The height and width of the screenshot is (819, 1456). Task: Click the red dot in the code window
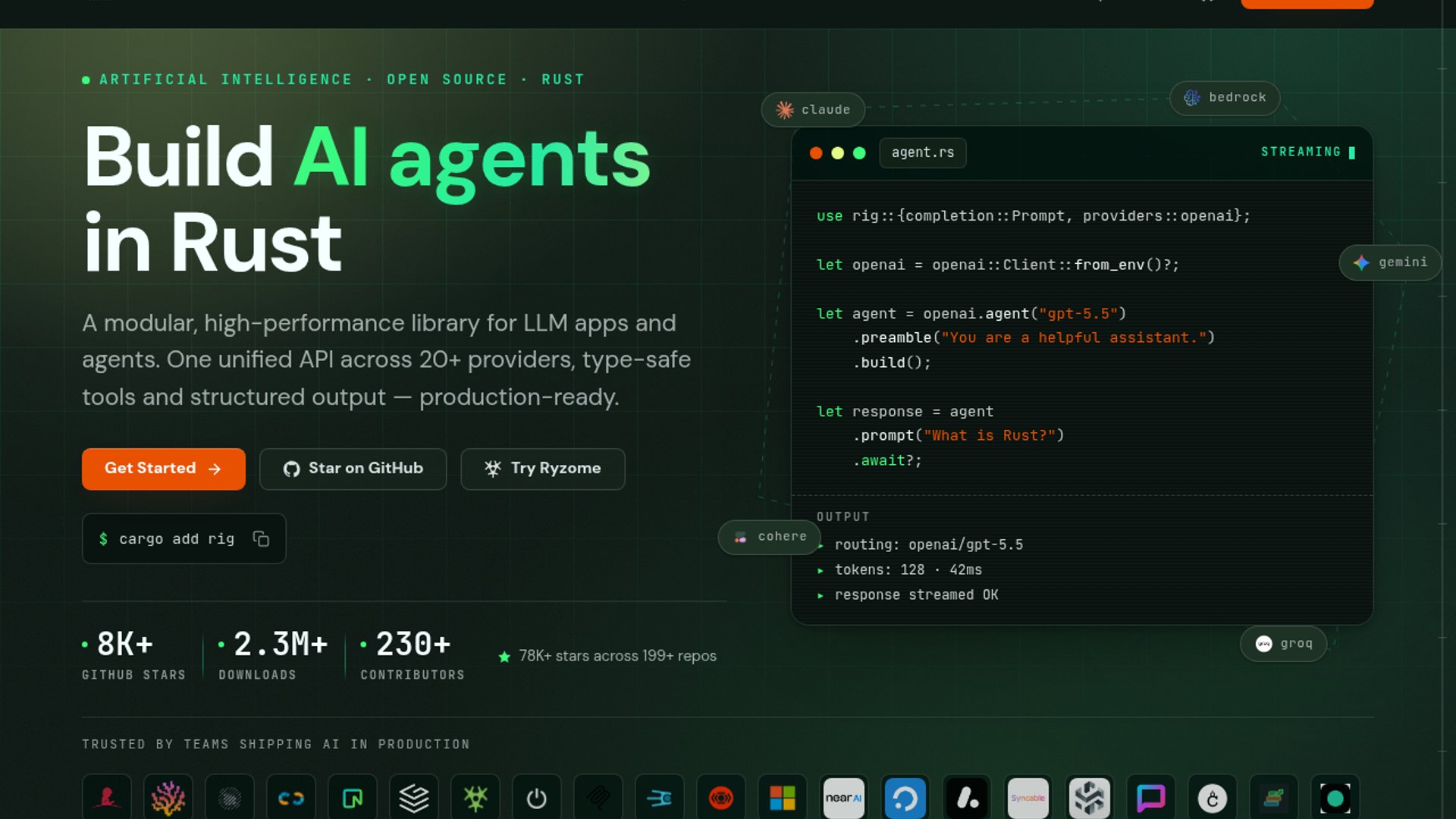pyautogui.click(x=816, y=153)
